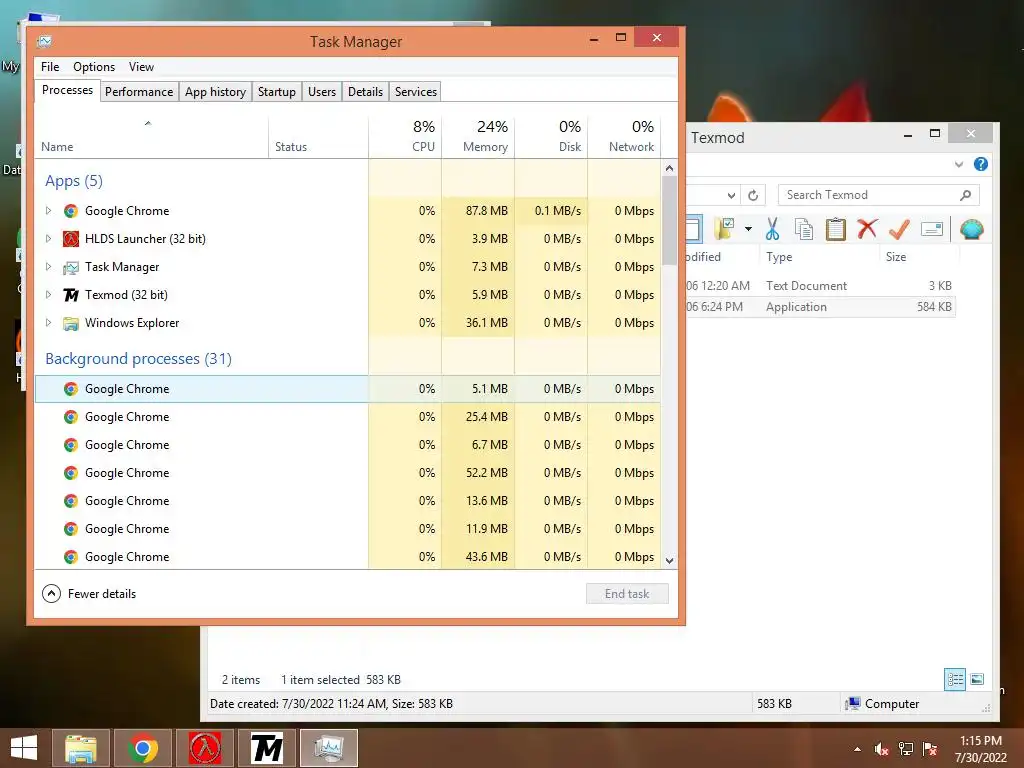Open HLDS Launcher from the taskbar
This screenshot has height=768, width=1024.
click(205, 748)
